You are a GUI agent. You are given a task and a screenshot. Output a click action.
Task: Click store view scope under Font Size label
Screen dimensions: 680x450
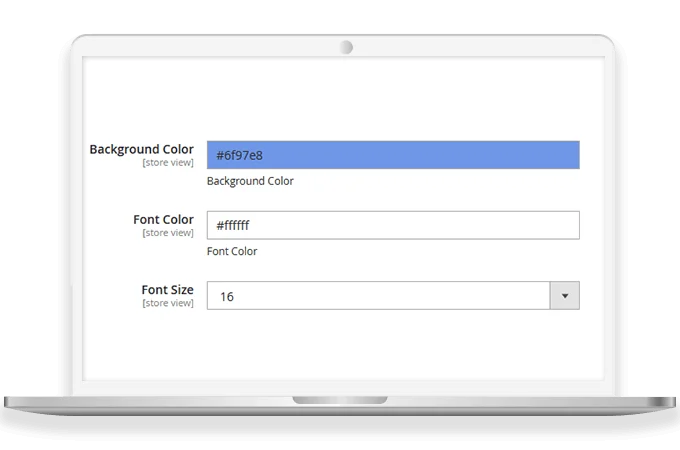click(x=168, y=302)
